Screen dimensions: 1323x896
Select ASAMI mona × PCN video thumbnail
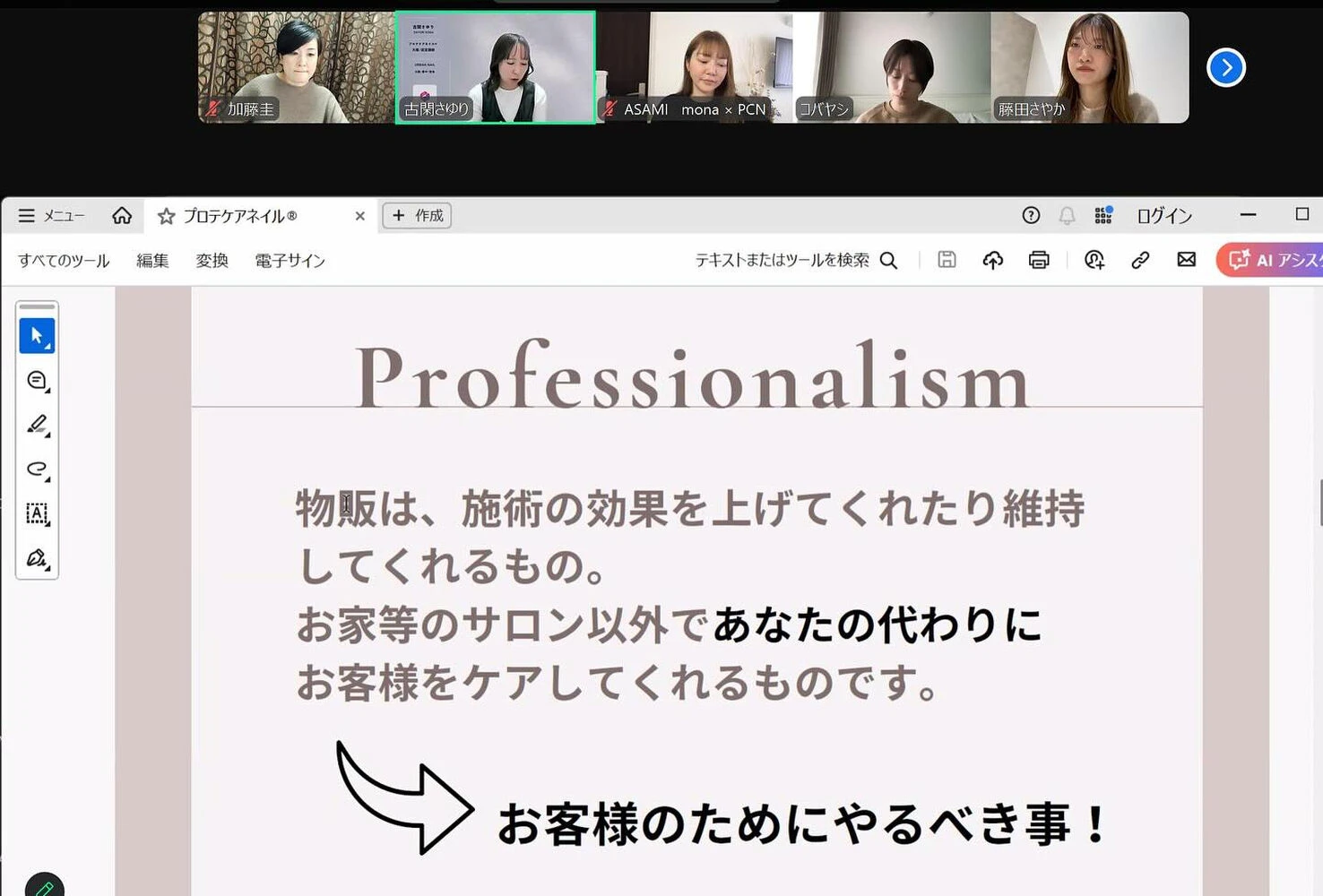pos(695,67)
